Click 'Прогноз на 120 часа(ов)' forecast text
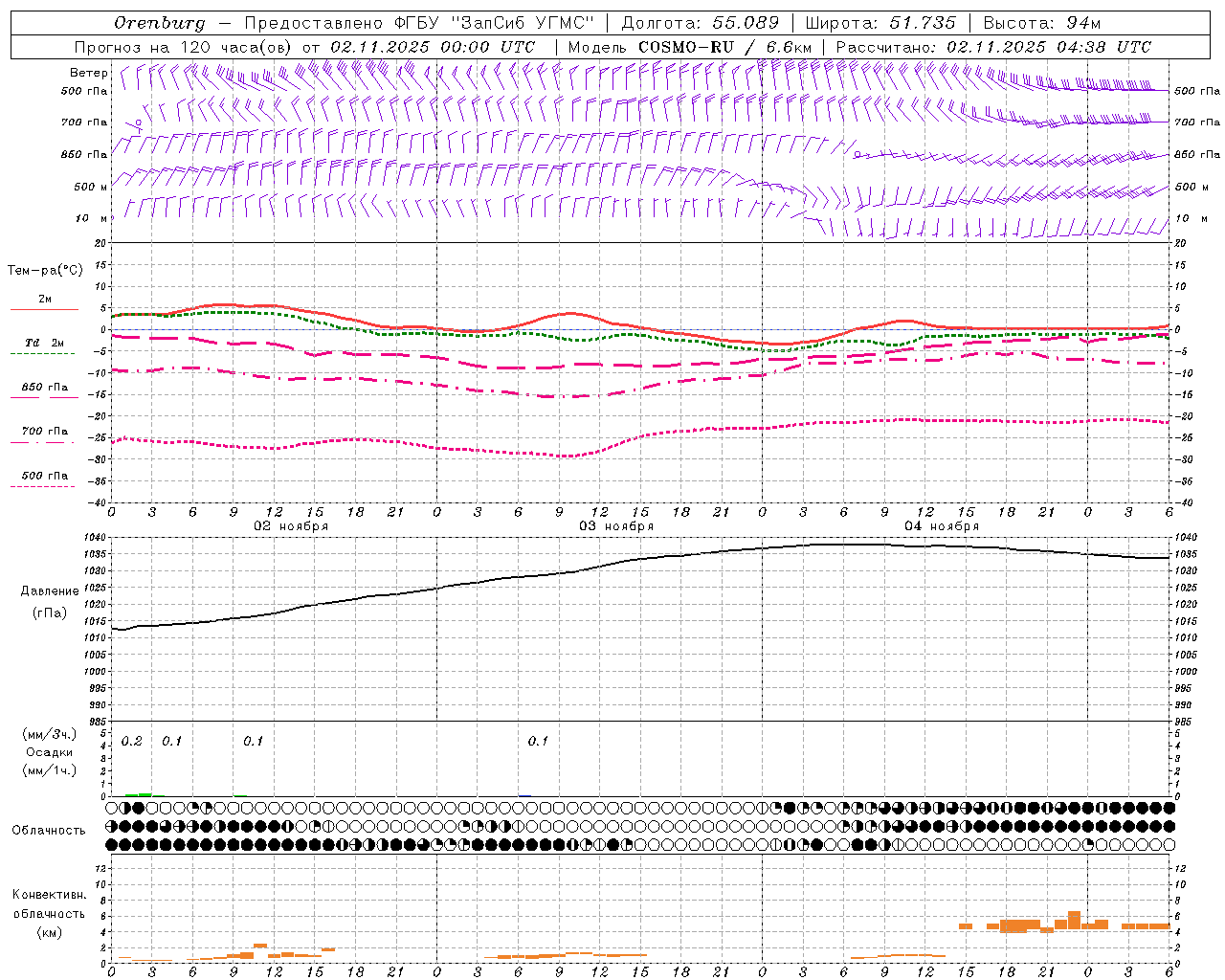This screenshot has height=980, width=1225. 184,47
